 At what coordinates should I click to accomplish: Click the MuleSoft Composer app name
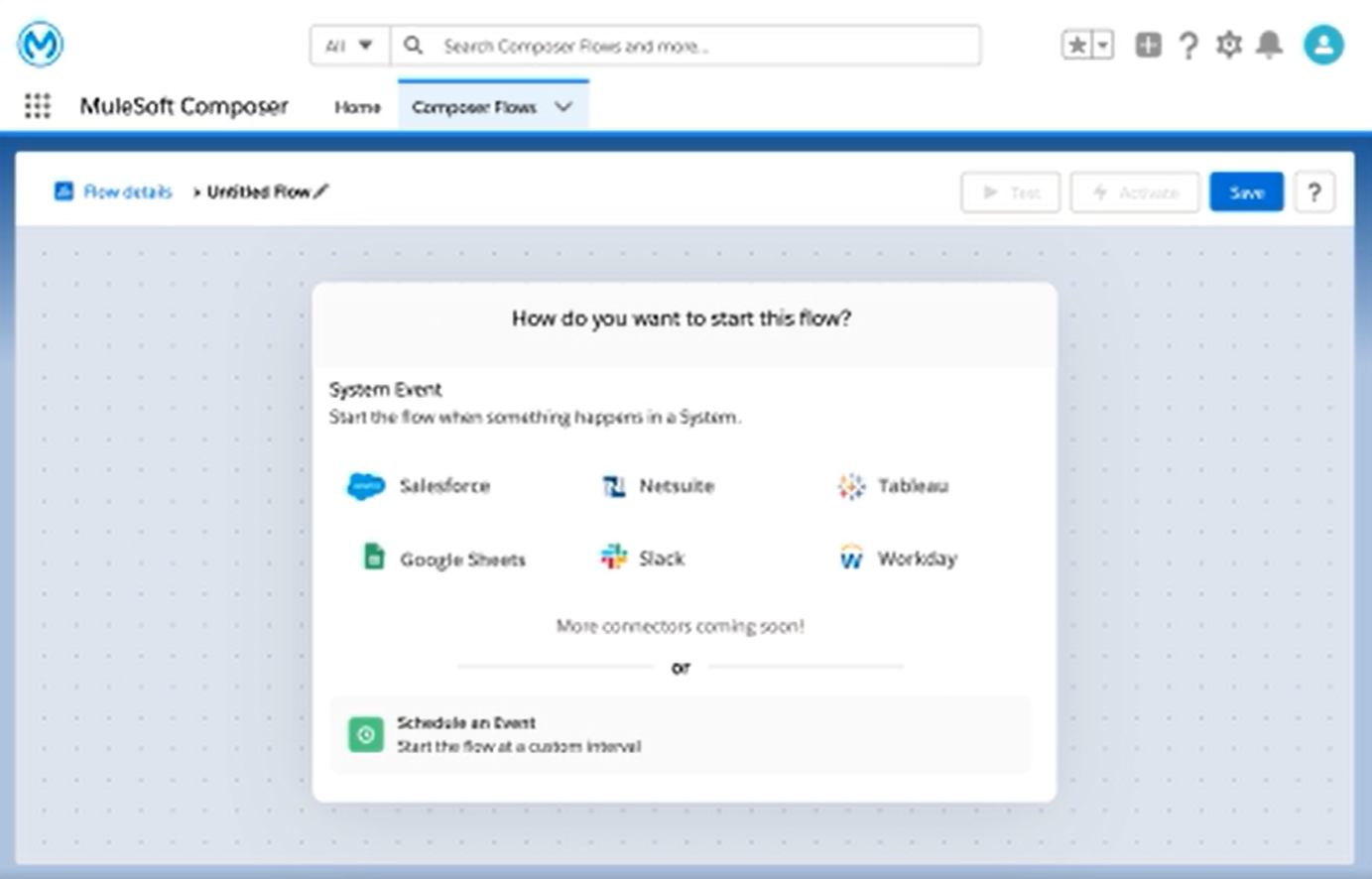185,106
